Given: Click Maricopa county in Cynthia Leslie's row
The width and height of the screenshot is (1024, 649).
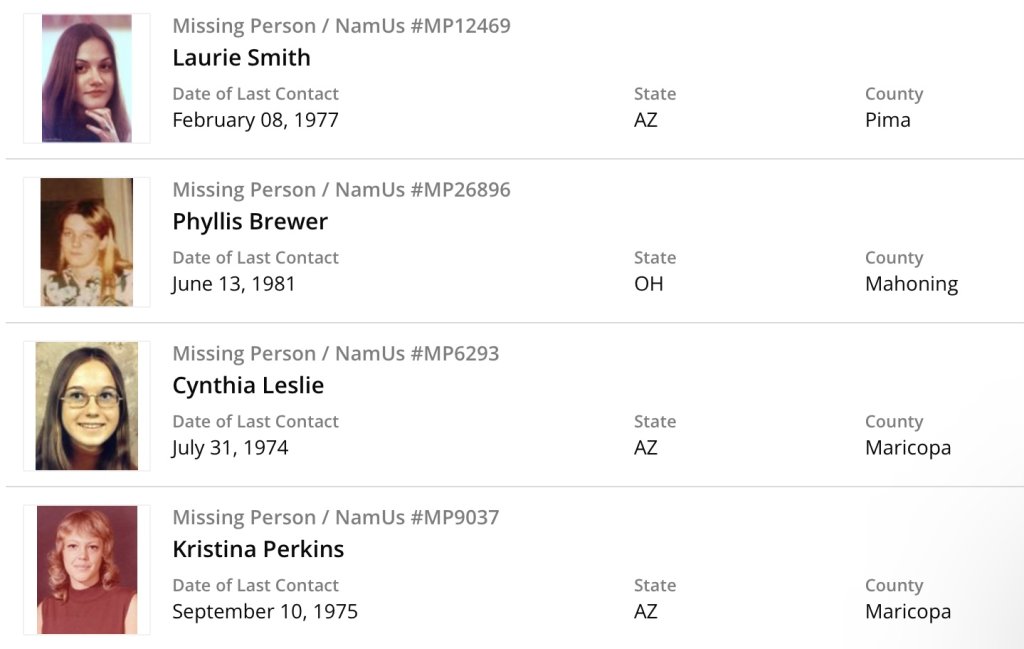Looking at the screenshot, I should (x=908, y=448).
